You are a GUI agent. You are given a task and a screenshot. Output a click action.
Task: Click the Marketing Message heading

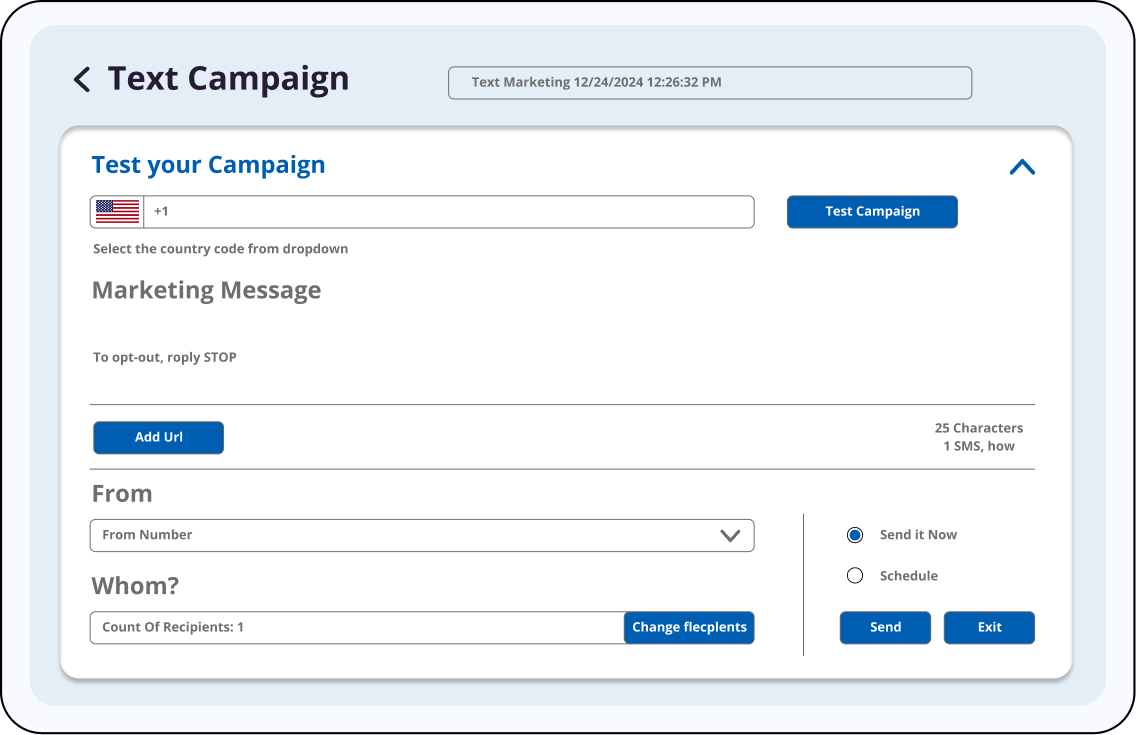(x=206, y=291)
